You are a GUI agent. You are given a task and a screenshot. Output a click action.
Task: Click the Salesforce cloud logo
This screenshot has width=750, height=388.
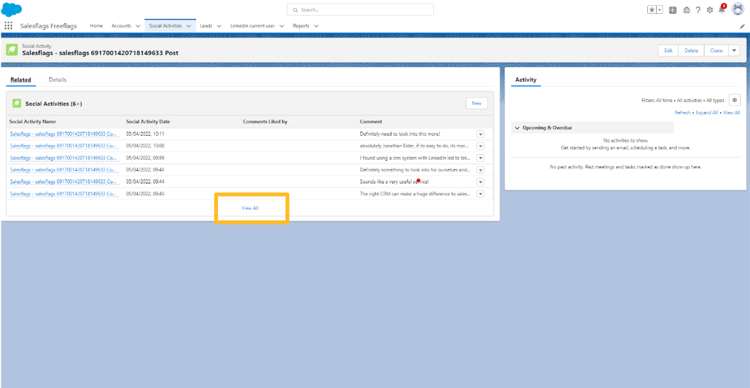(11, 9)
